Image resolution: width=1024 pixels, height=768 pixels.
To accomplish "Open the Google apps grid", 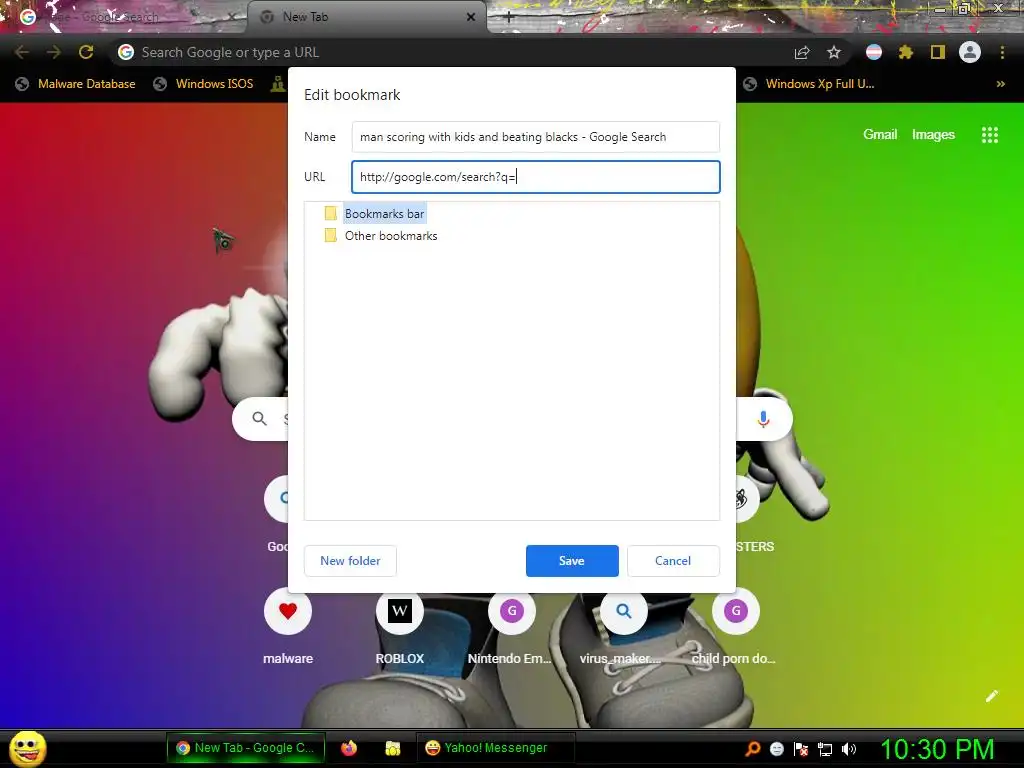I will tap(990, 135).
